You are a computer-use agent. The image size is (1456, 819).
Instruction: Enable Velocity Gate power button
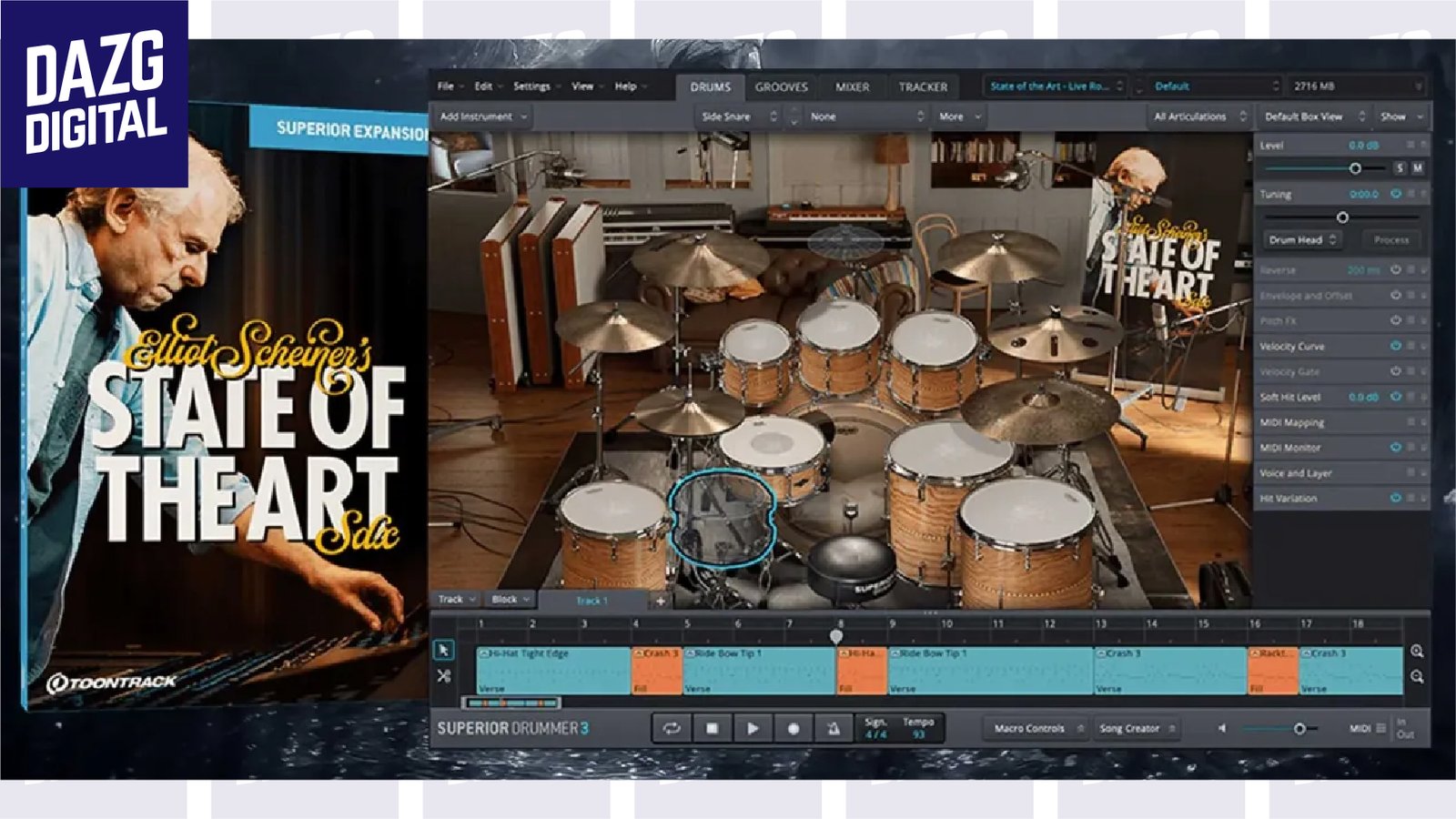click(1395, 371)
